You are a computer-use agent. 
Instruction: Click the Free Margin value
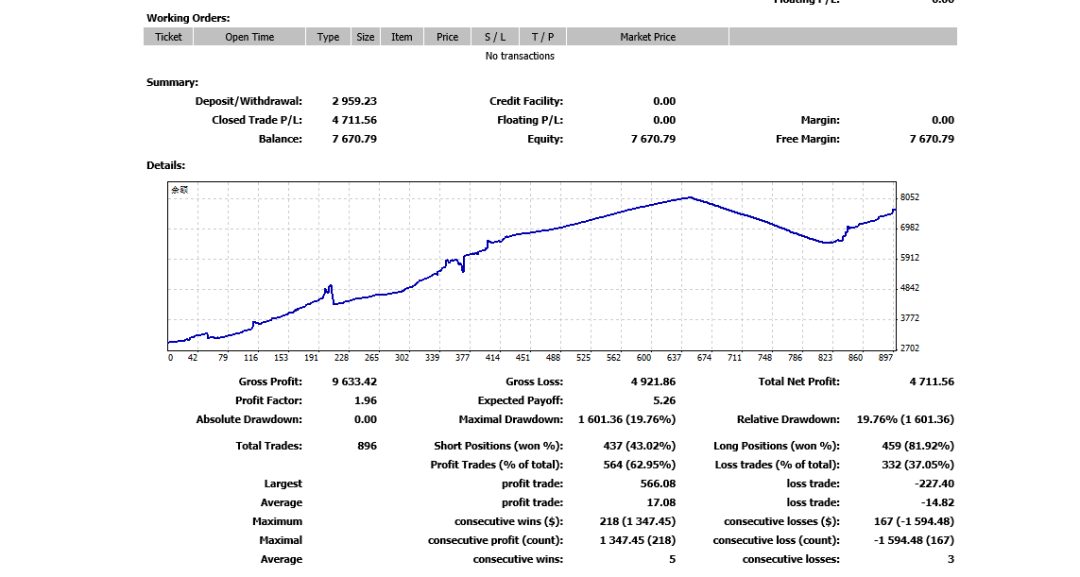coord(931,139)
